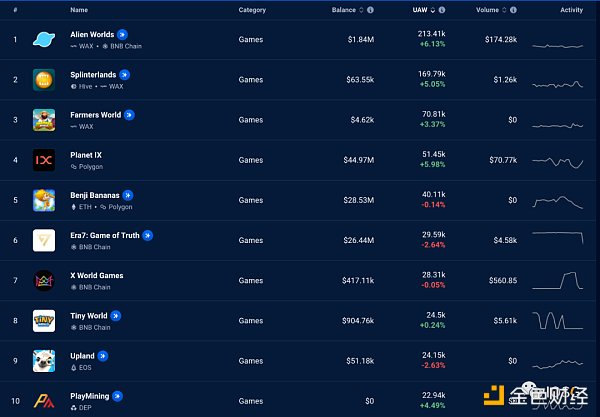Click the info icon next to Balance
The width and height of the screenshot is (600, 417).
coord(370,10)
